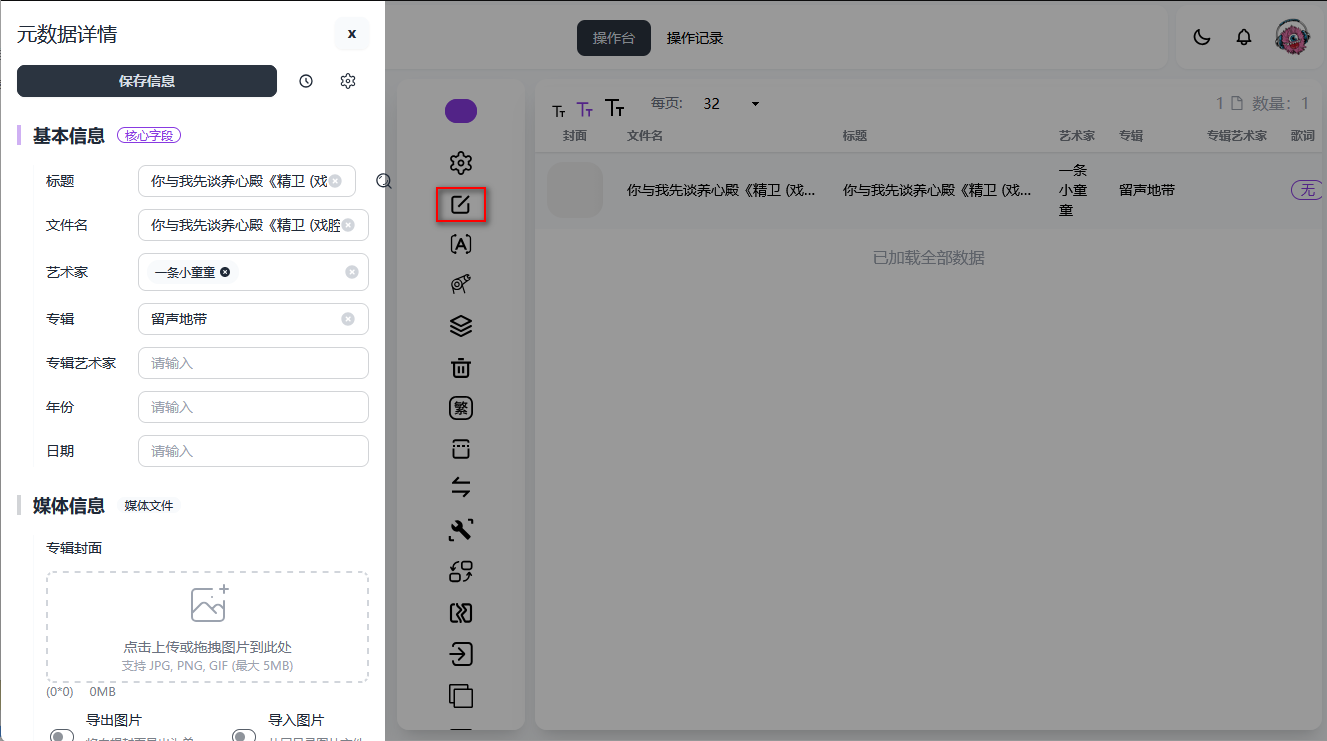
Task: Open the layers tool in the toolbar
Action: [460, 326]
